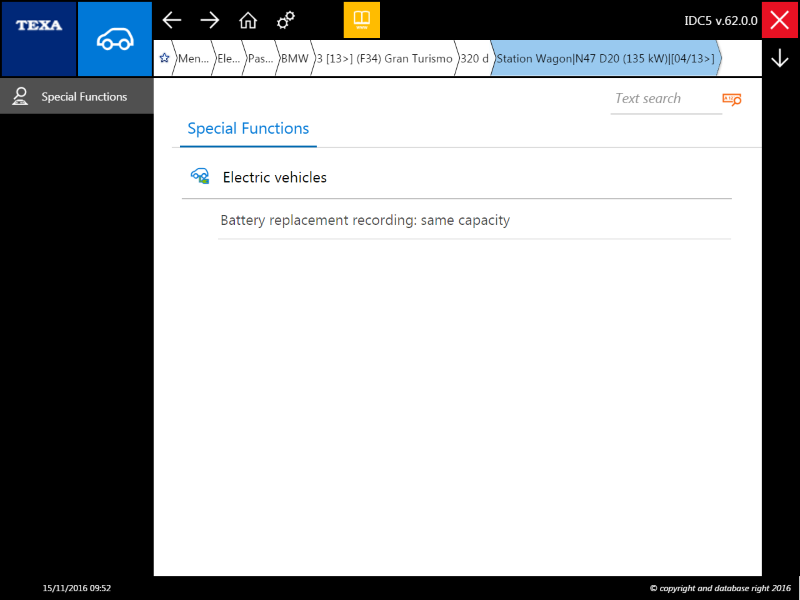Image resolution: width=800 pixels, height=600 pixels.
Task: Click the orange search icon
Action: (x=732, y=99)
